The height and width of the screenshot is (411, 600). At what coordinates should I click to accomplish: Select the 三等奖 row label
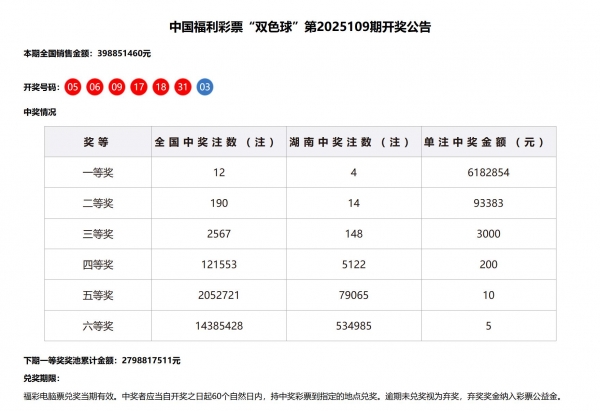pos(98,234)
